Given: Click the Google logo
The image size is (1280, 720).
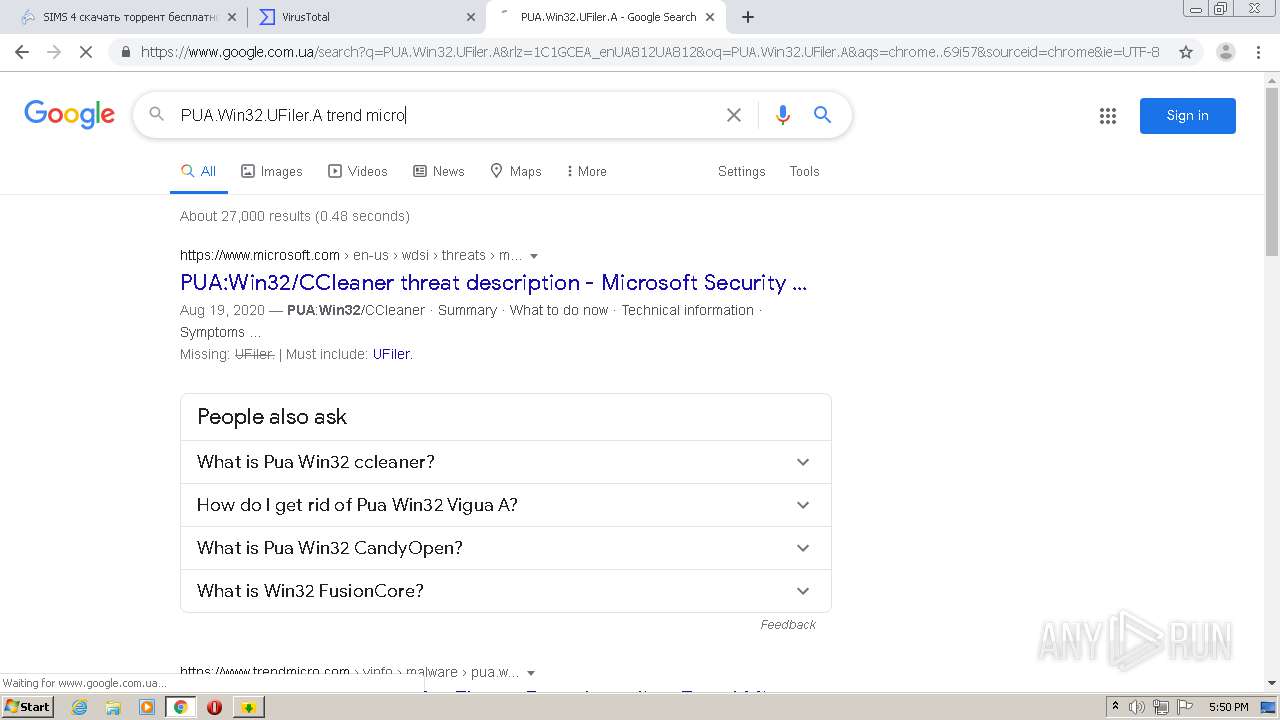Looking at the screenshot, I should (70, 114).
